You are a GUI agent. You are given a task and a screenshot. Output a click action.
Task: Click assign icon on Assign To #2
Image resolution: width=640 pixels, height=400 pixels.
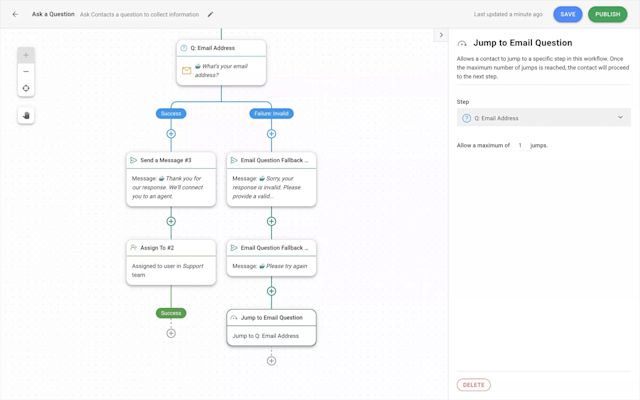coord(133,248)
